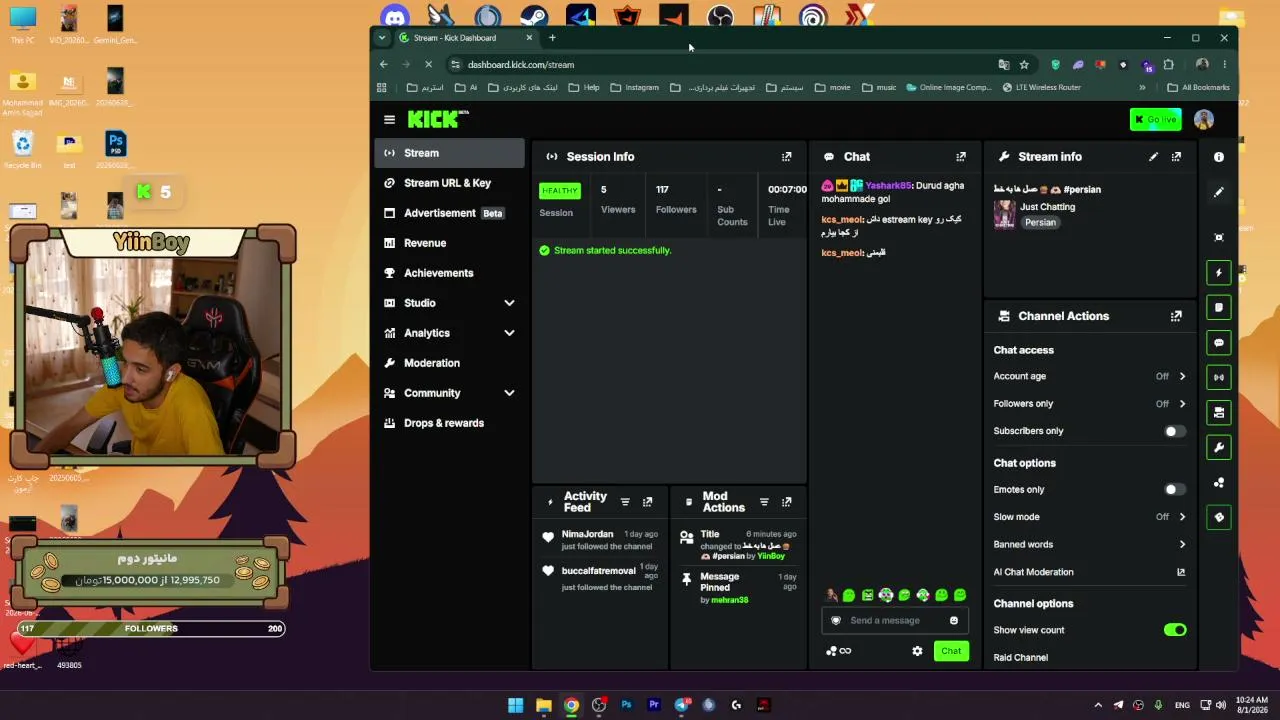This screenshot has width=1280, height=720.
Task: Open the Instagram bookmark folder
Action: pyautogui.click(x=635, y=88)
